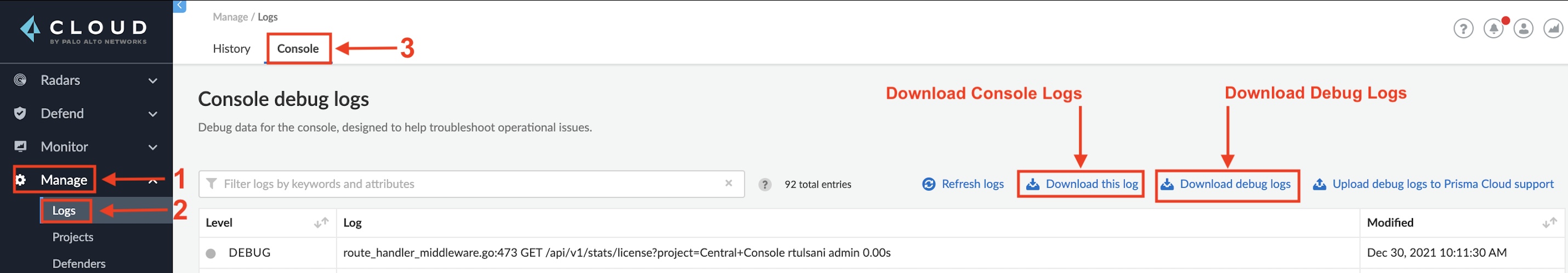
Task: Collapse the sidebar with the arrow icon
Action: 180,5
